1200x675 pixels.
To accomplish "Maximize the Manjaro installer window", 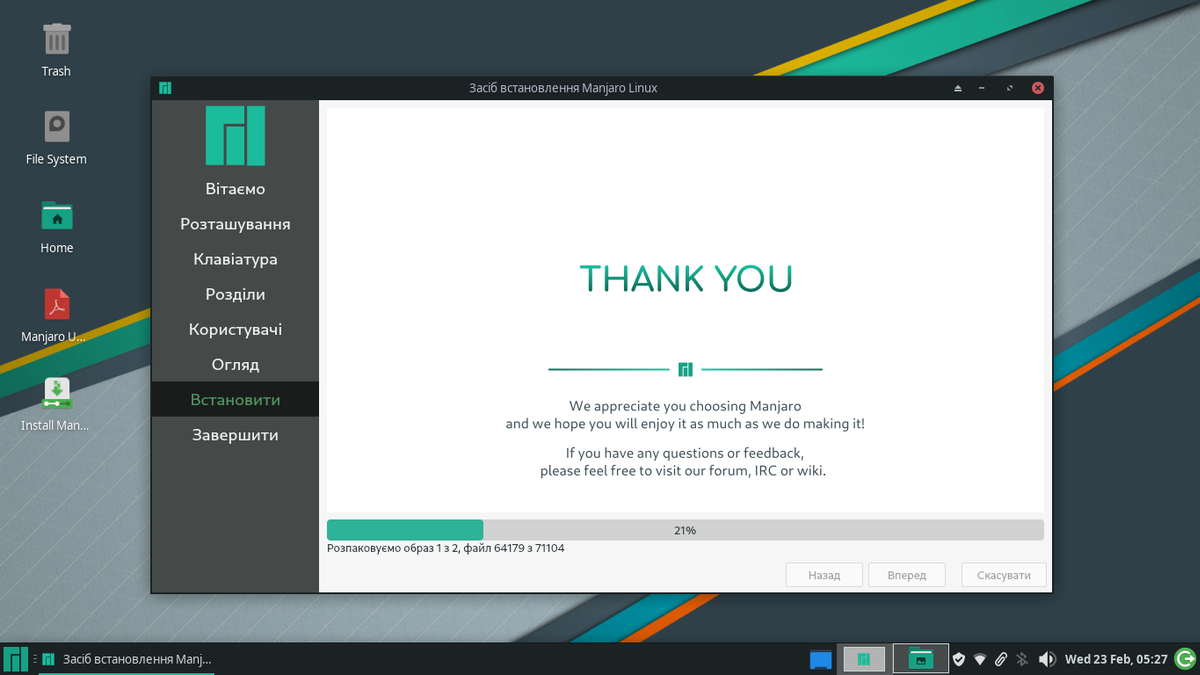I will [1010, 88].
